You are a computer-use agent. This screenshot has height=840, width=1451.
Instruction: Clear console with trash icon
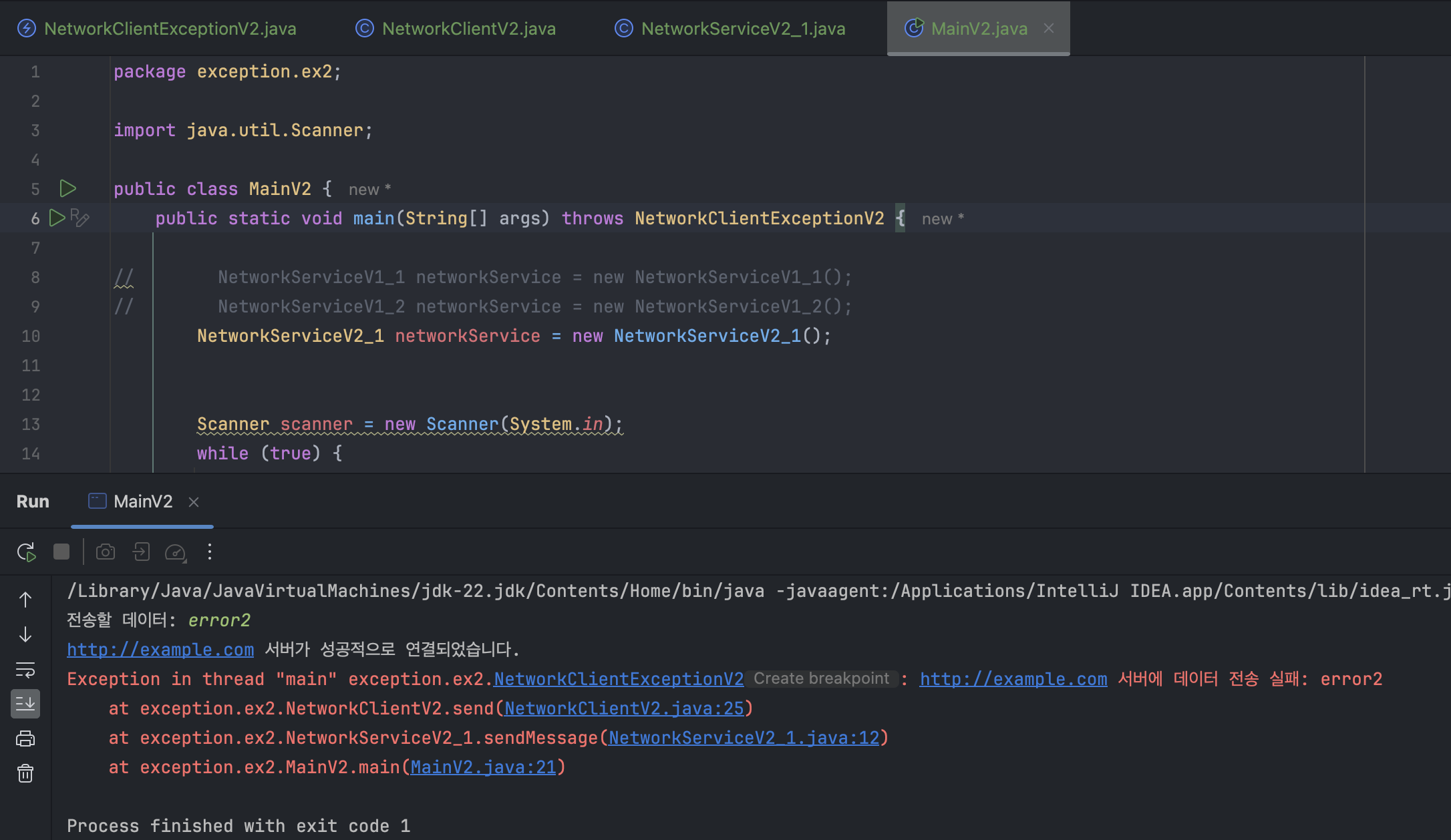click(25, 773)
